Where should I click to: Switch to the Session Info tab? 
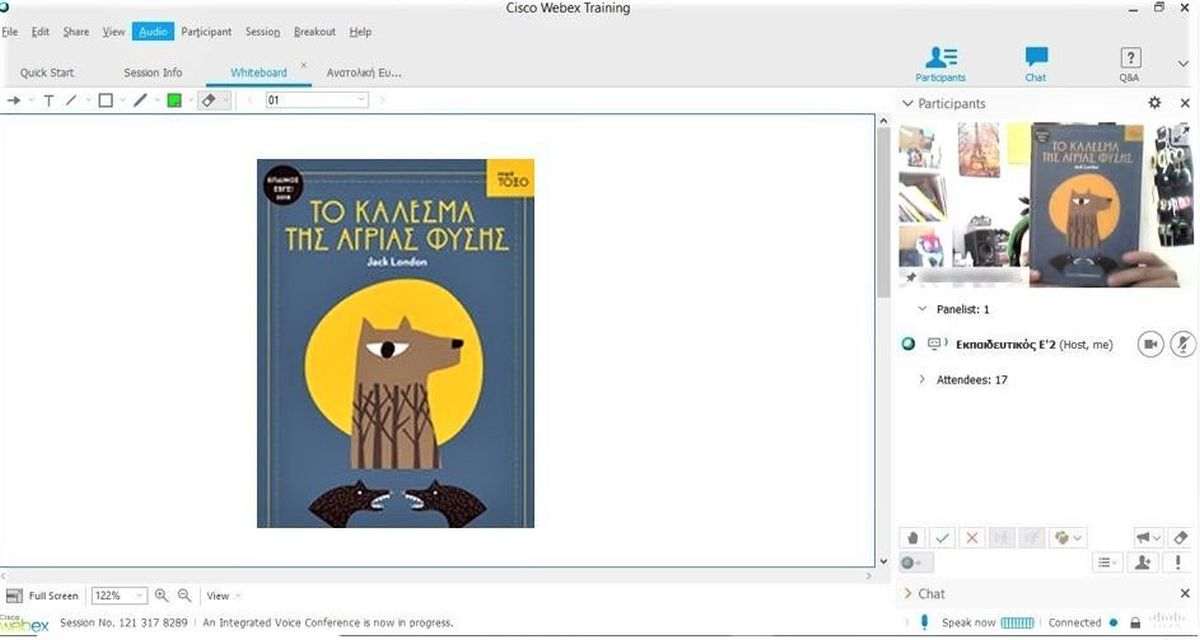point(153,73)
